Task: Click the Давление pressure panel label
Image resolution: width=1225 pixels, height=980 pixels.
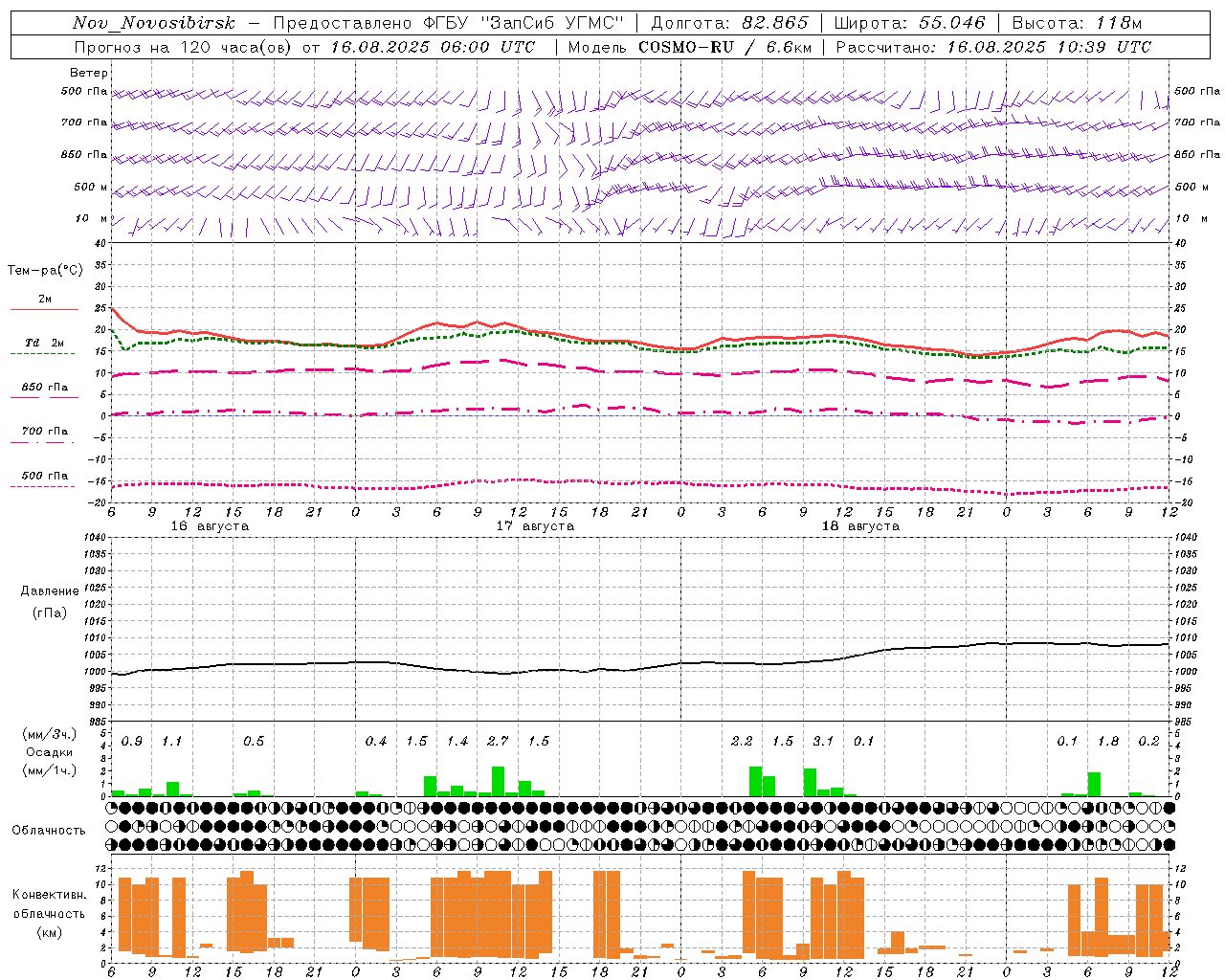Action: click(x=50, y=591)
